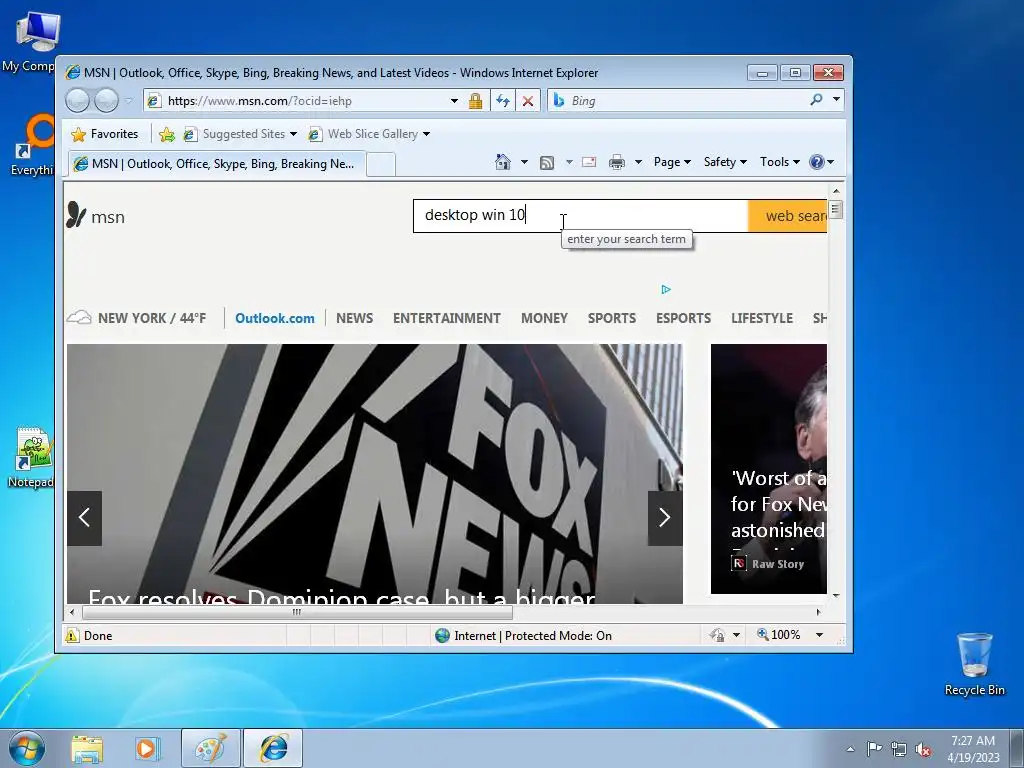Click the Back navigation button
The width and height of the screenshot is (1024, 768).
click(x=77, y=101)
